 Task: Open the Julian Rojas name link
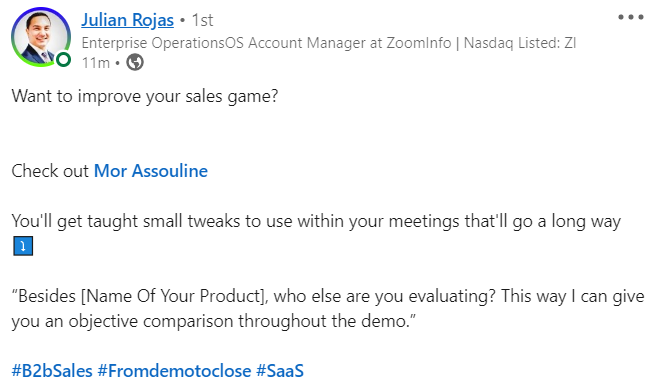point(127,20)
